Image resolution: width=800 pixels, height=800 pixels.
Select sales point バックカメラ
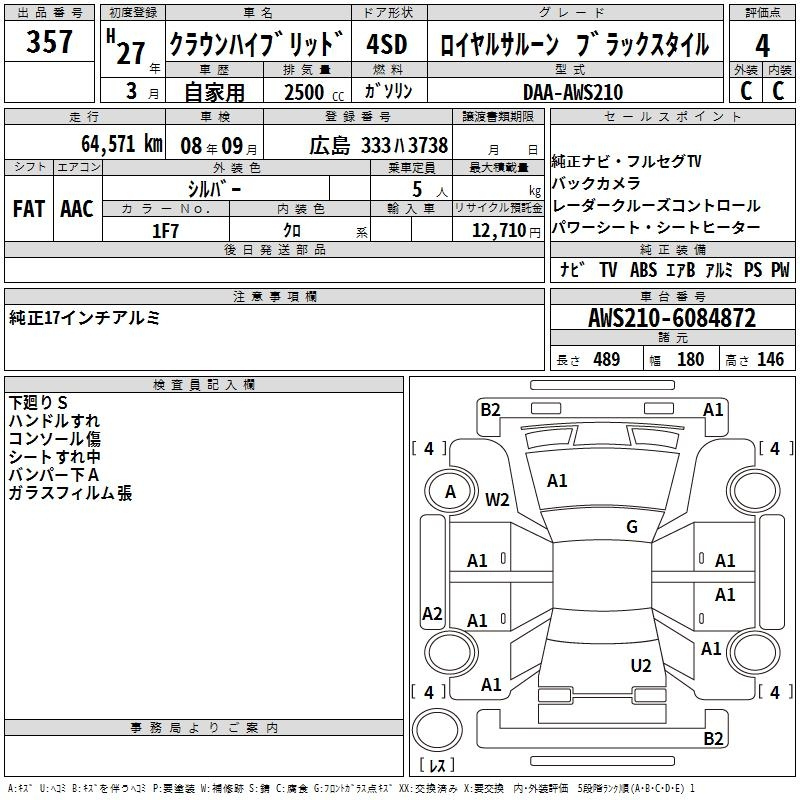596,183
